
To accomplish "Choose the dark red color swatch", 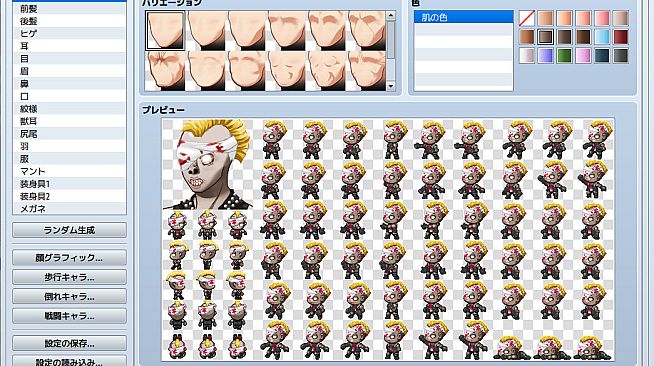I will click(x=621, y=37).
